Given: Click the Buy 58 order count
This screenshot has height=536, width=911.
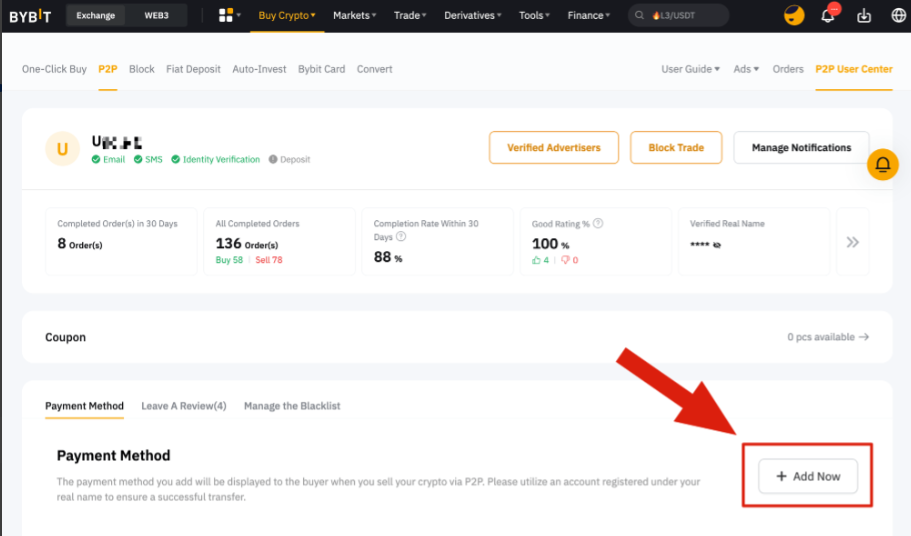Looking at the screenshot, I should 229,260.
